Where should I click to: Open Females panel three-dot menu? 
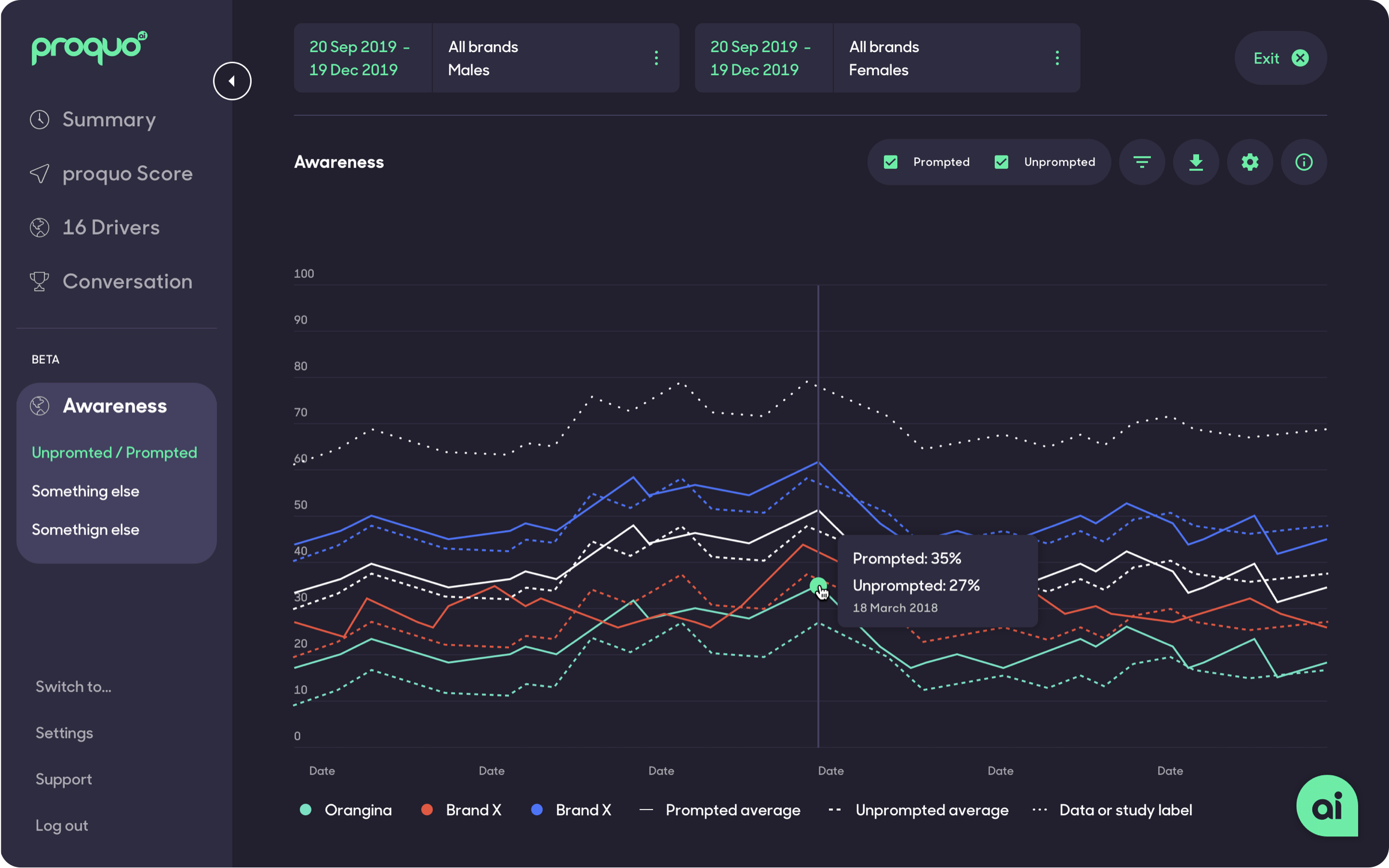pos(1057,58)
